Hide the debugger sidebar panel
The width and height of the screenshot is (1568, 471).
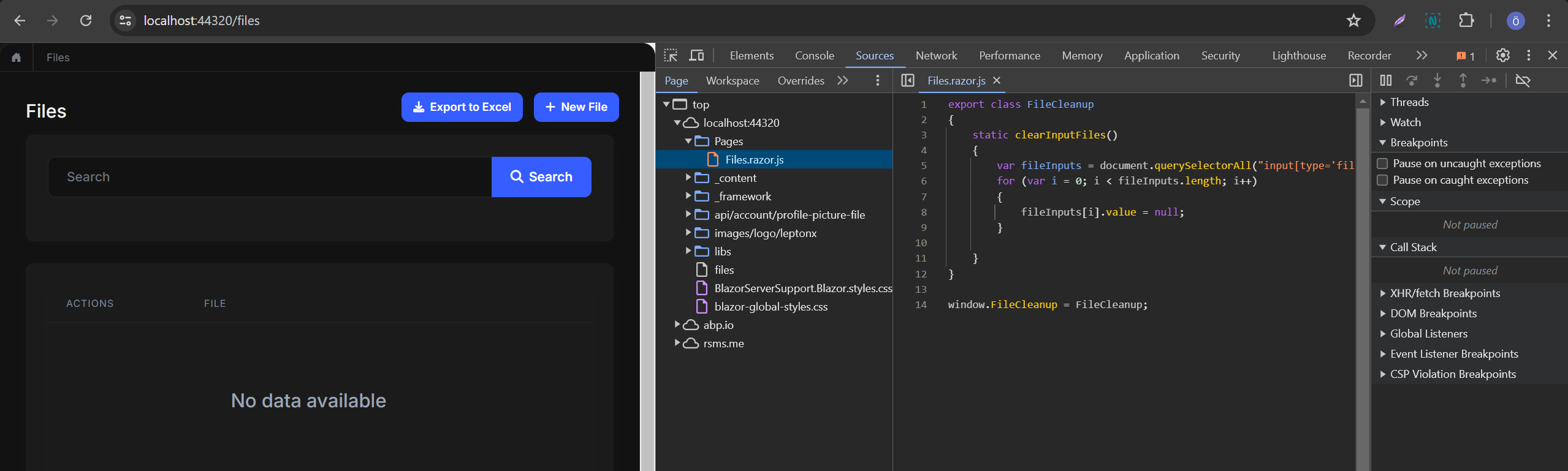coord(1356,80)
